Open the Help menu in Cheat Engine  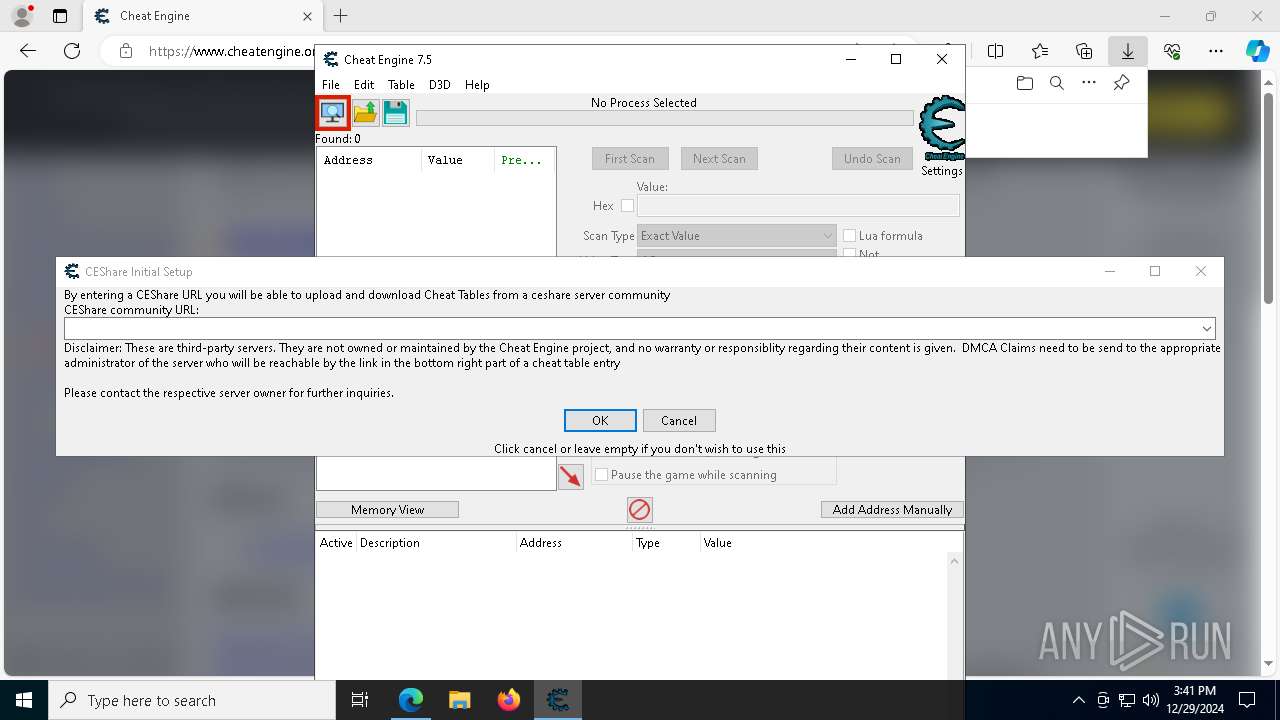point(477,85)
